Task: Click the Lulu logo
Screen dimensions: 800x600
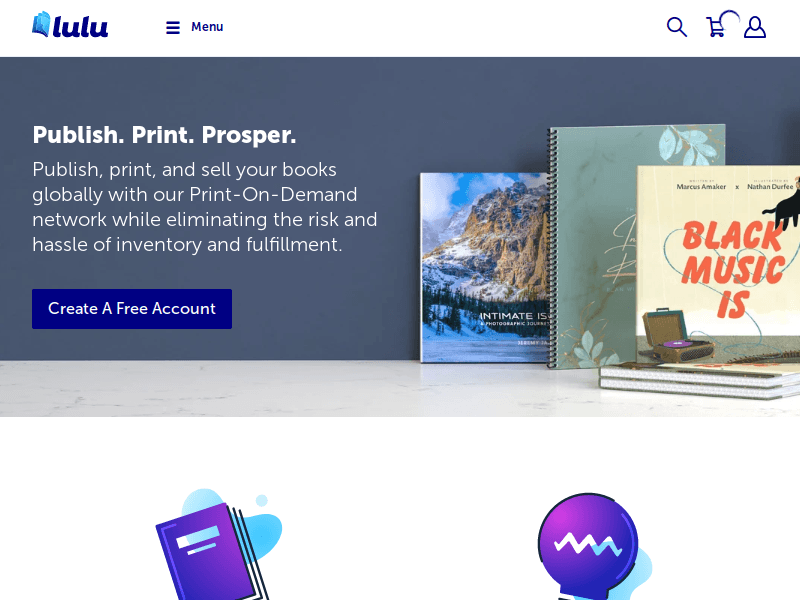Action: pos(70,25)
